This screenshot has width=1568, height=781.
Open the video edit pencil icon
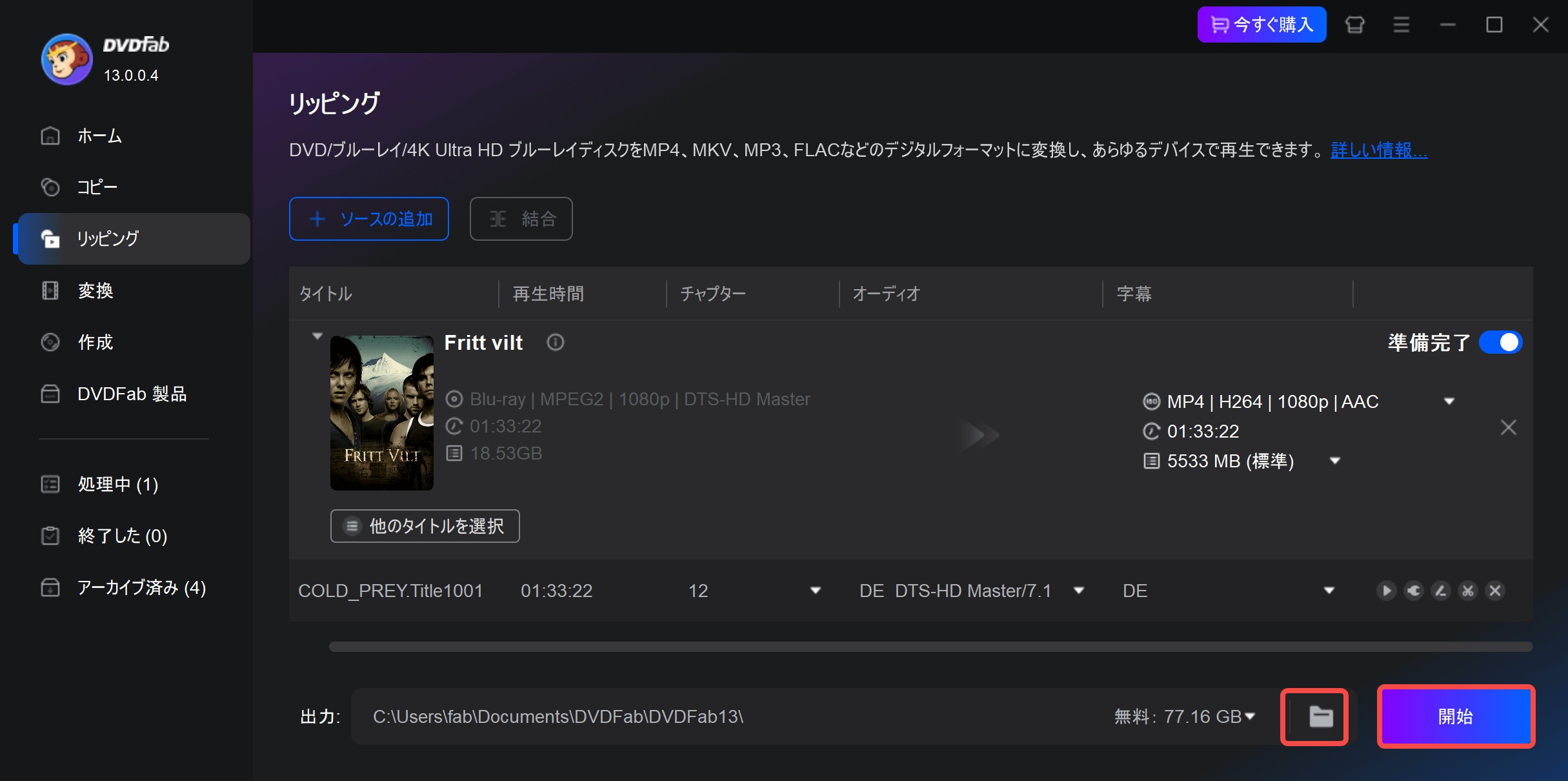click(x=1441, y=591)
